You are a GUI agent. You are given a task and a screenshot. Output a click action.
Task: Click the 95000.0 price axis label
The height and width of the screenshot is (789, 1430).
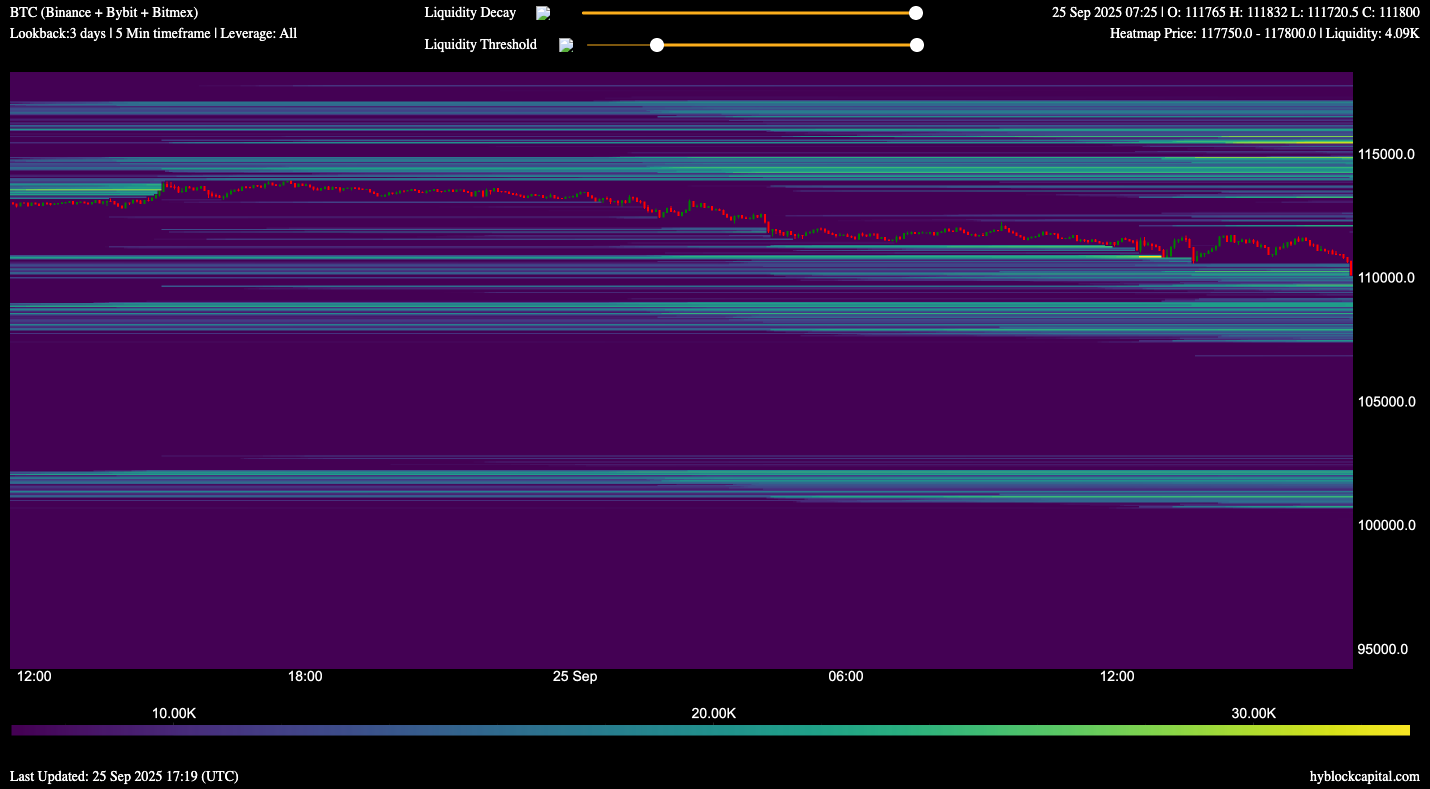(x=1383, y=649)
